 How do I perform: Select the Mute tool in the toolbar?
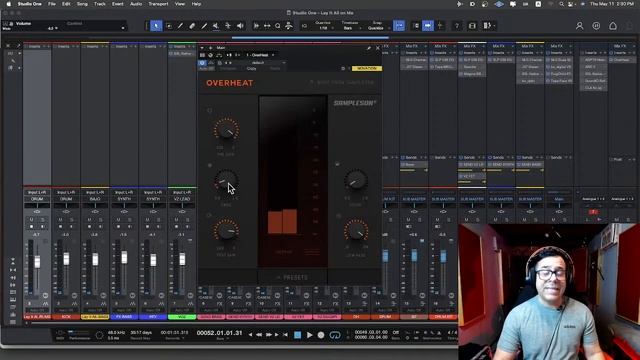coord(216,26)
